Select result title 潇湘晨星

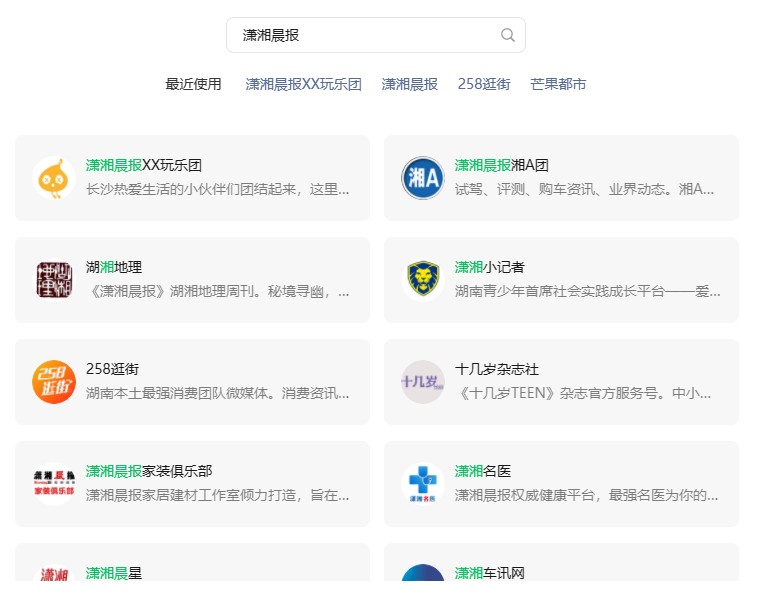[x=114, y=573]
